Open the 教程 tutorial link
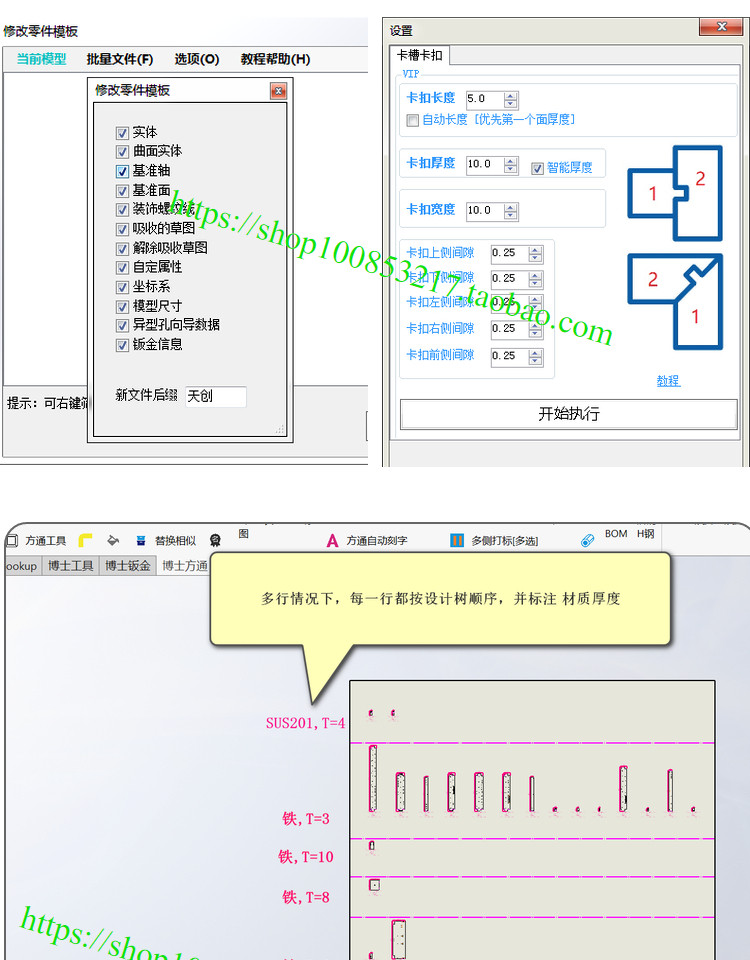 [668, 381]
